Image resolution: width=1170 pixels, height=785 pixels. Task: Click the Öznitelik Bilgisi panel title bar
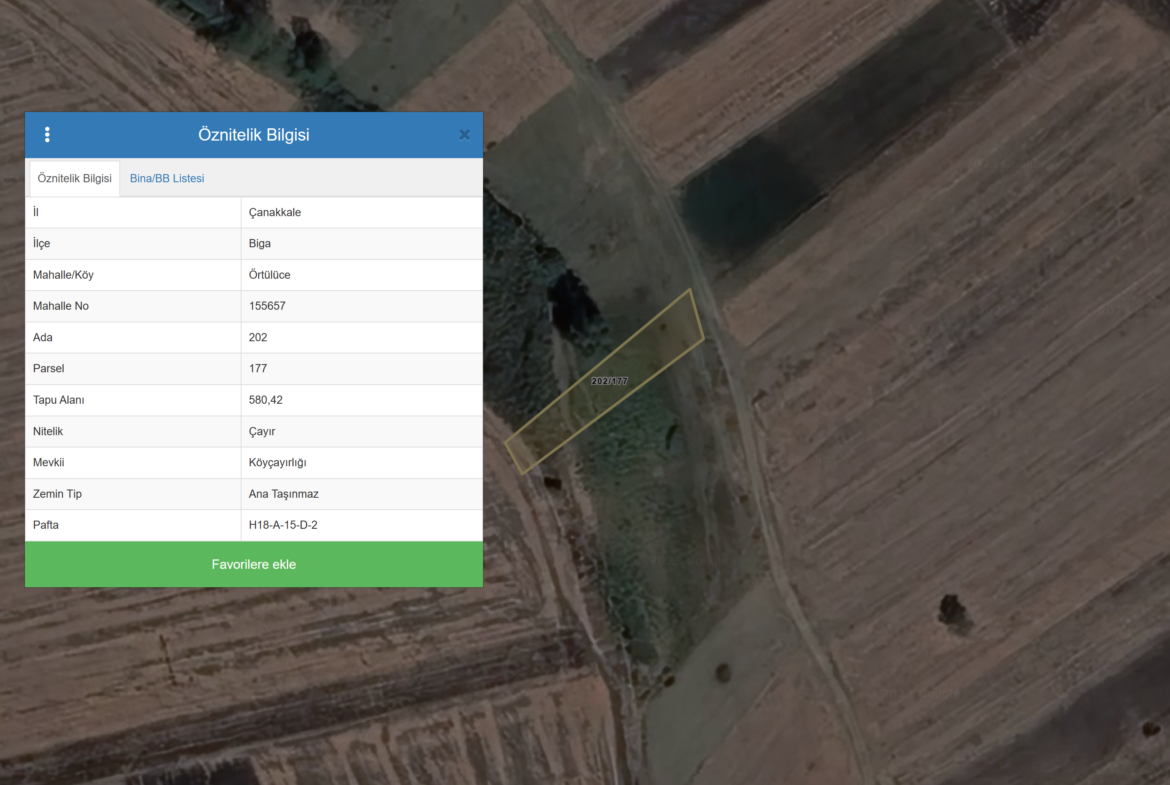pos(254,135)
